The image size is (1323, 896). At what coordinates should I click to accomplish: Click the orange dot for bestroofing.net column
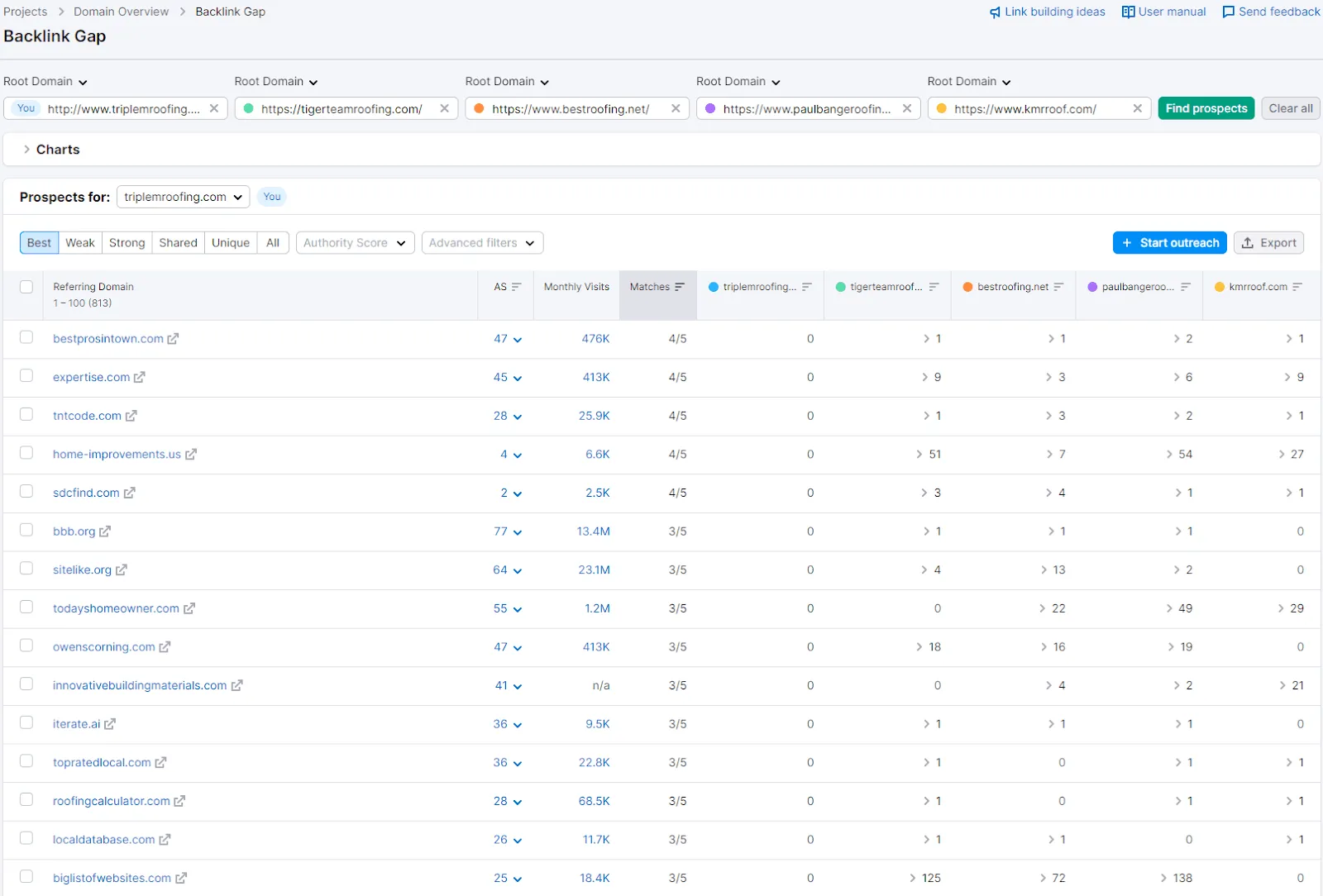(x=966, y=287)
